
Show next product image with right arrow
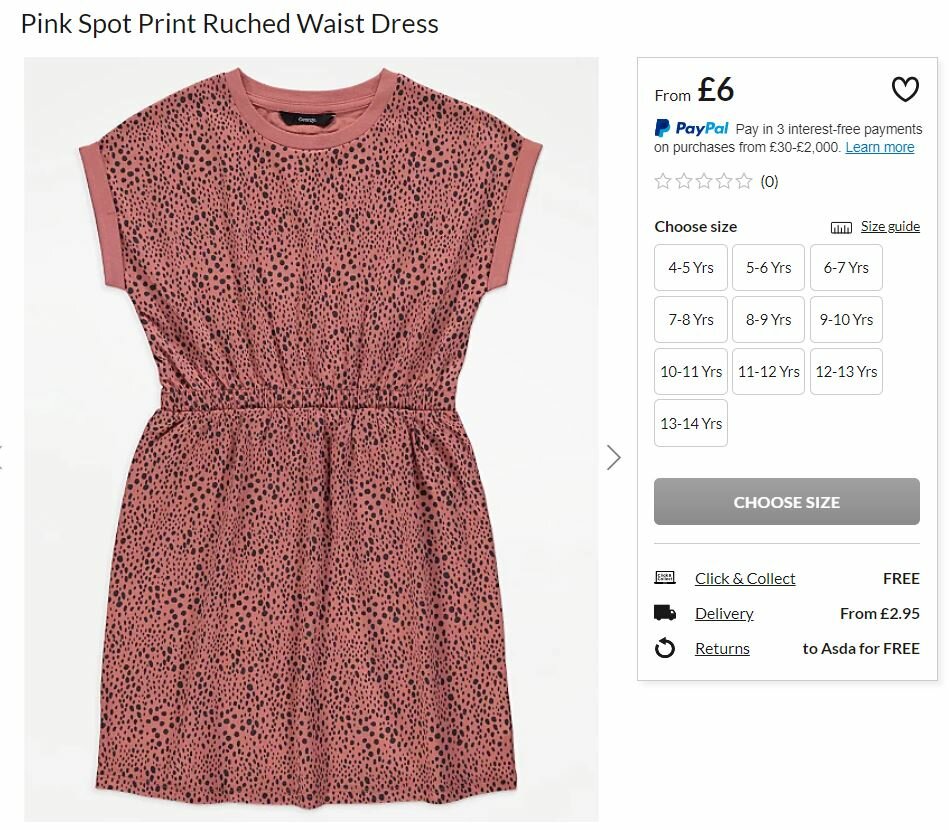point(613,457)
